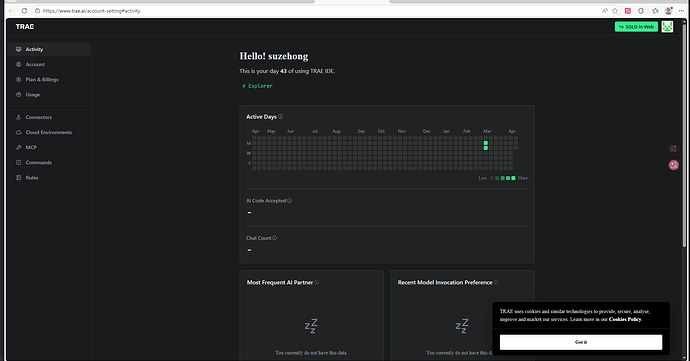Select the upper highlighted March activity cell
Viewport: 690px width, 361px height.
tap(486, 143)
